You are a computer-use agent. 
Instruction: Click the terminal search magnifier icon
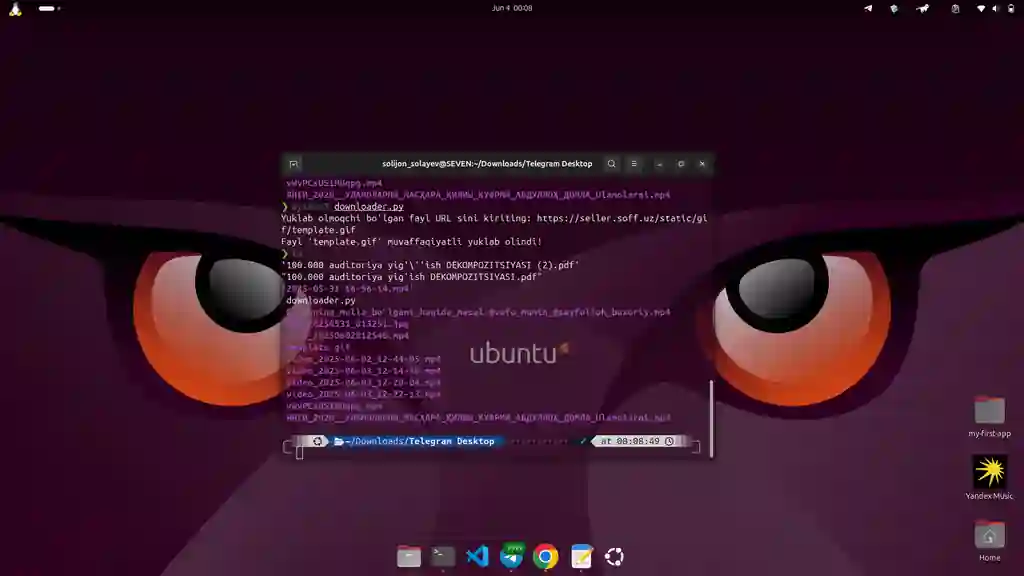[x=611, y=164]
